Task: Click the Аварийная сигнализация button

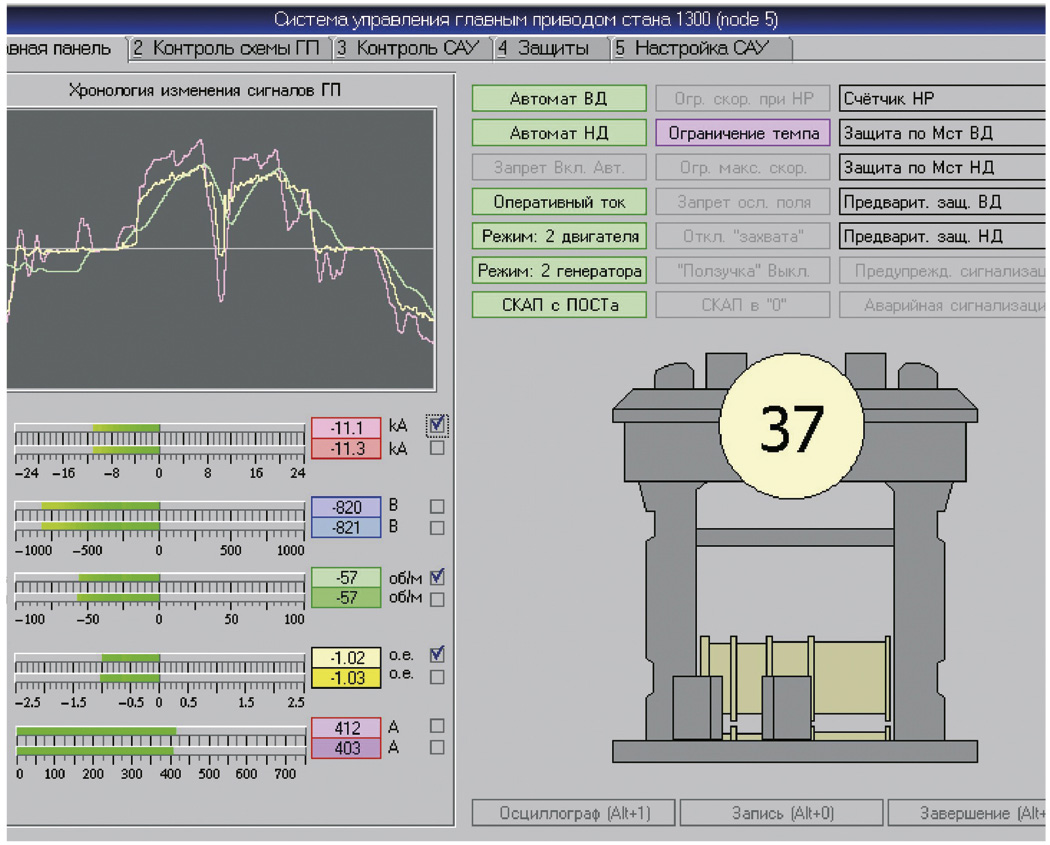Action: 942,305
